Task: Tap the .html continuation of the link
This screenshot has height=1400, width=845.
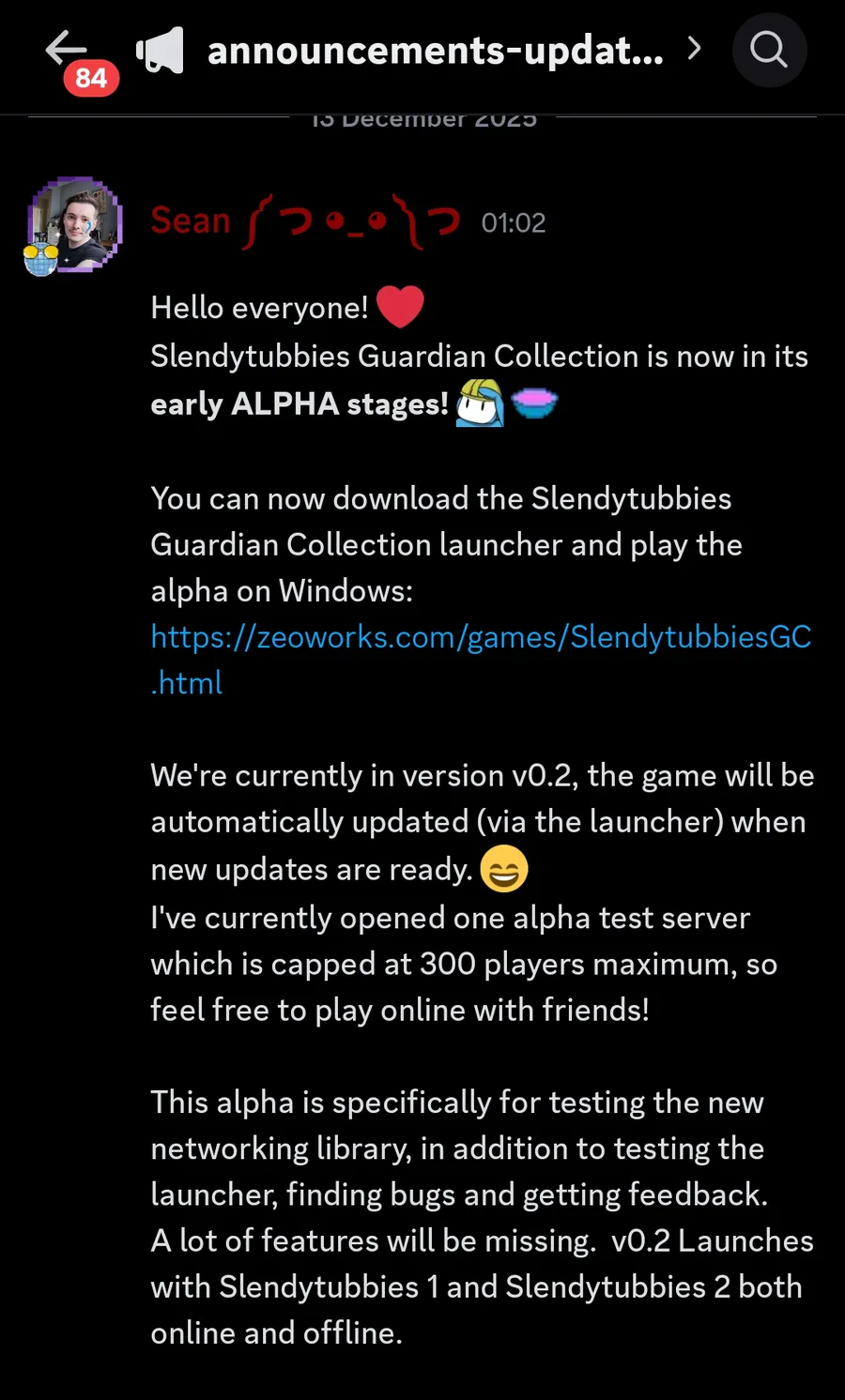Action: pos(187,683)
